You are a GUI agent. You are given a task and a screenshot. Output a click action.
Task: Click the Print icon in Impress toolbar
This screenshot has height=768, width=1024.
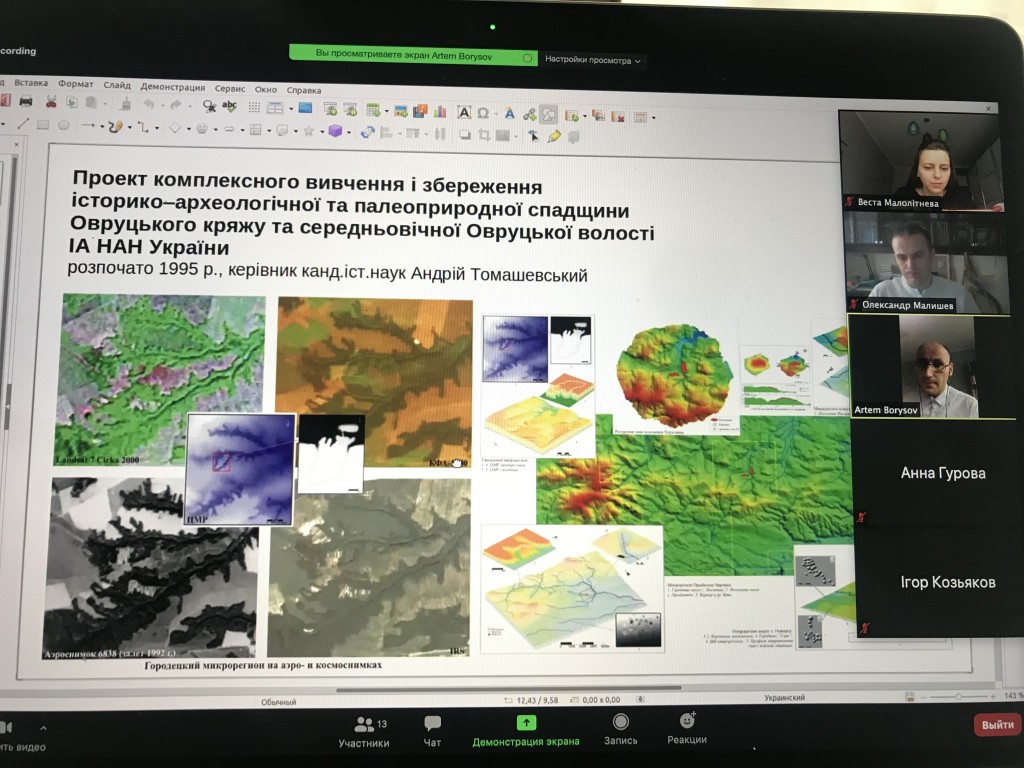click(x=26, y=101)
